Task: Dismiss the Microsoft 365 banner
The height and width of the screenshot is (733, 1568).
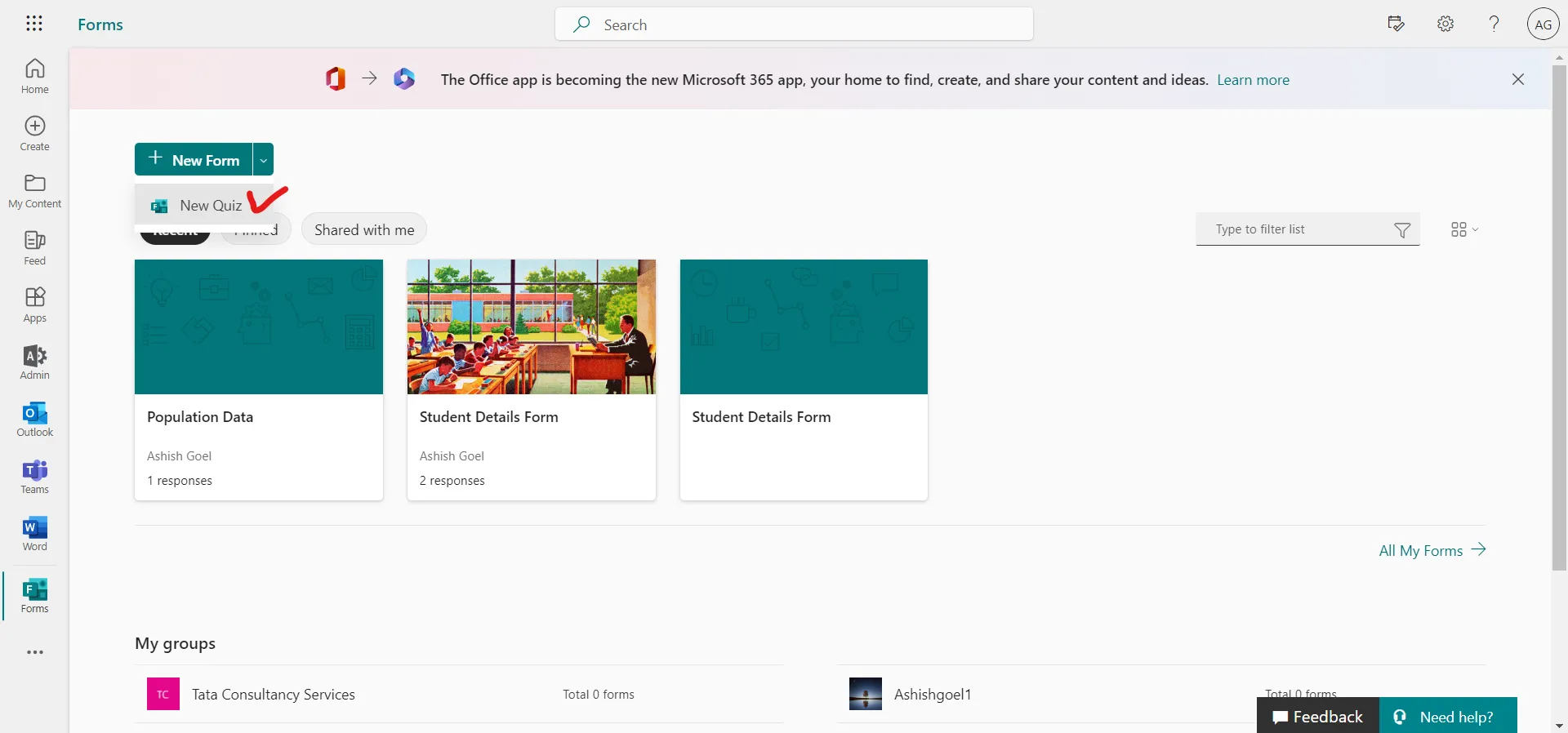Action: (x=1518, y=79)
